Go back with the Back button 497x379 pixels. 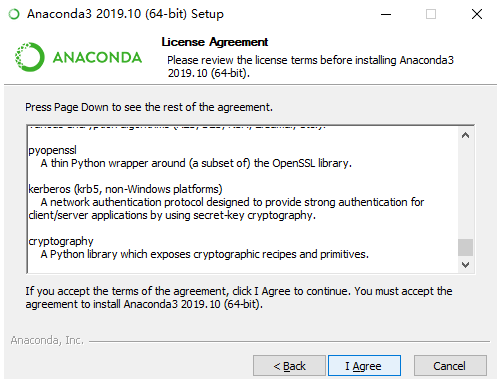(289, 366)
